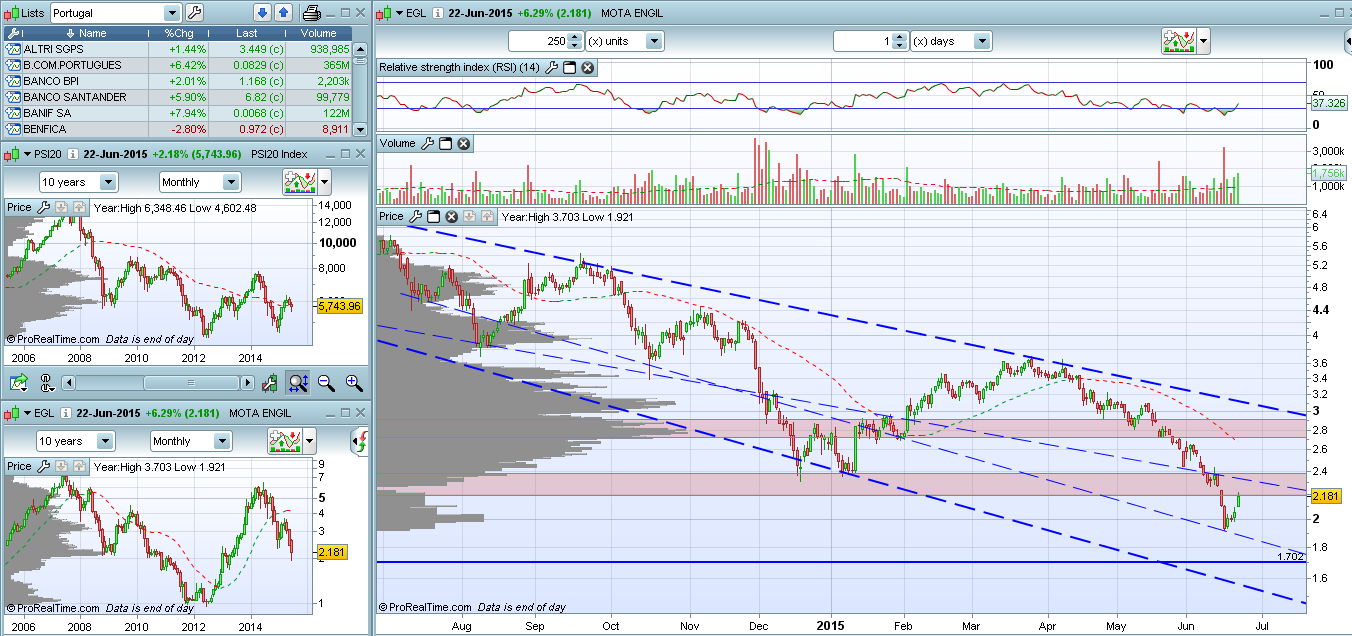Activate horizontal zoom tool
Image resolution: width=1352 pixels, height=636 pixels.
[x=297, y=382]
